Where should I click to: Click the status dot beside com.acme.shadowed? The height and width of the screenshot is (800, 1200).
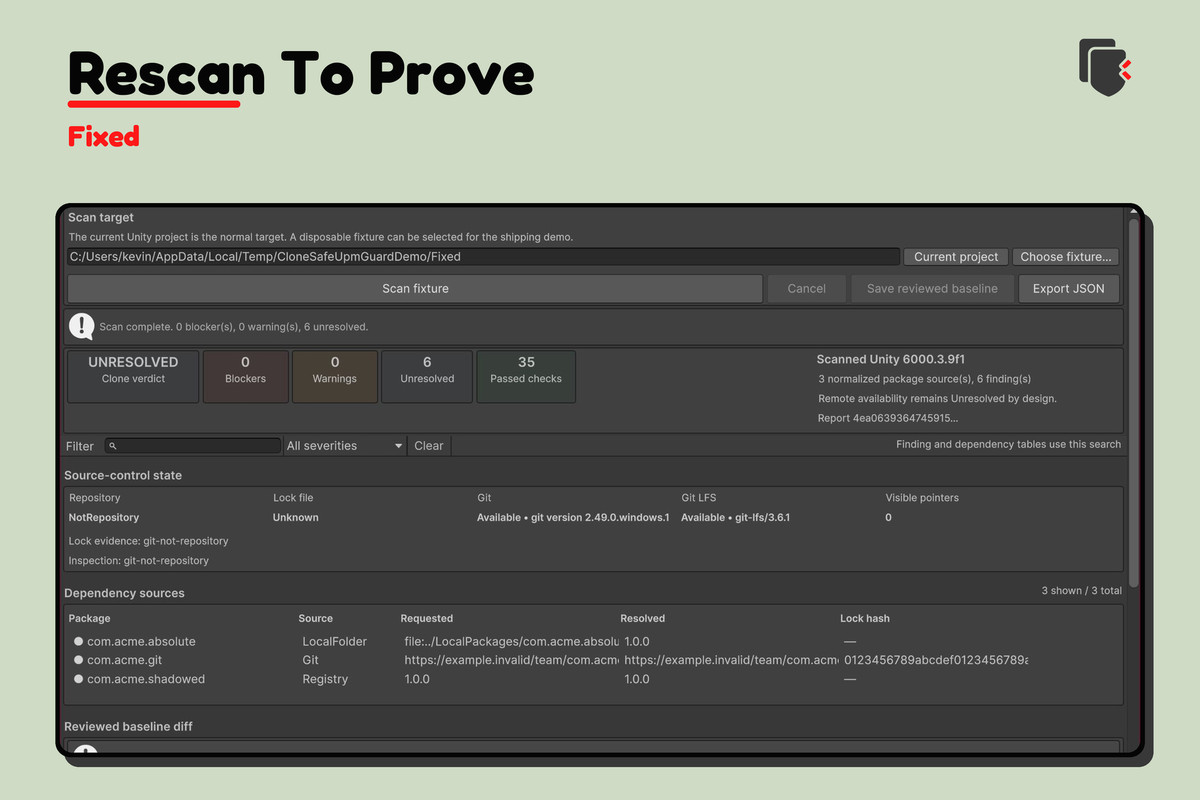(78, 680)
